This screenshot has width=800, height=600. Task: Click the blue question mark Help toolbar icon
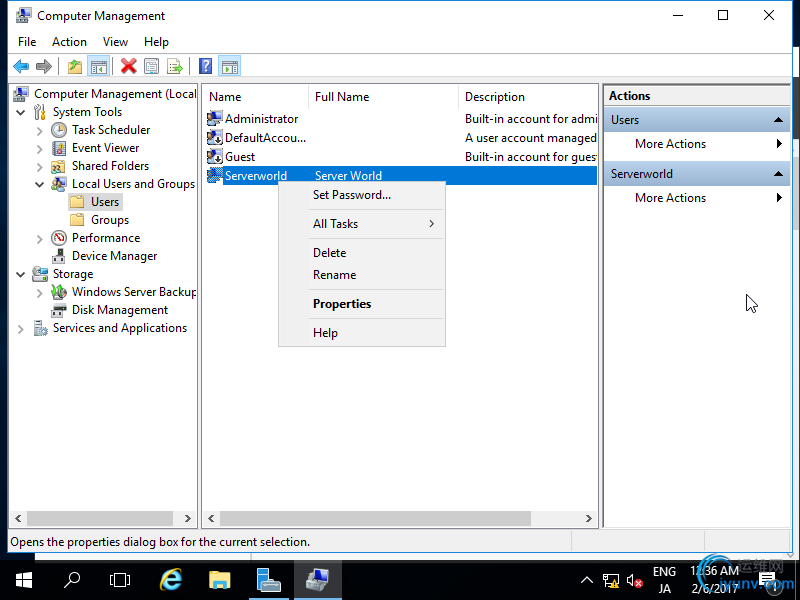coord(205,66)
